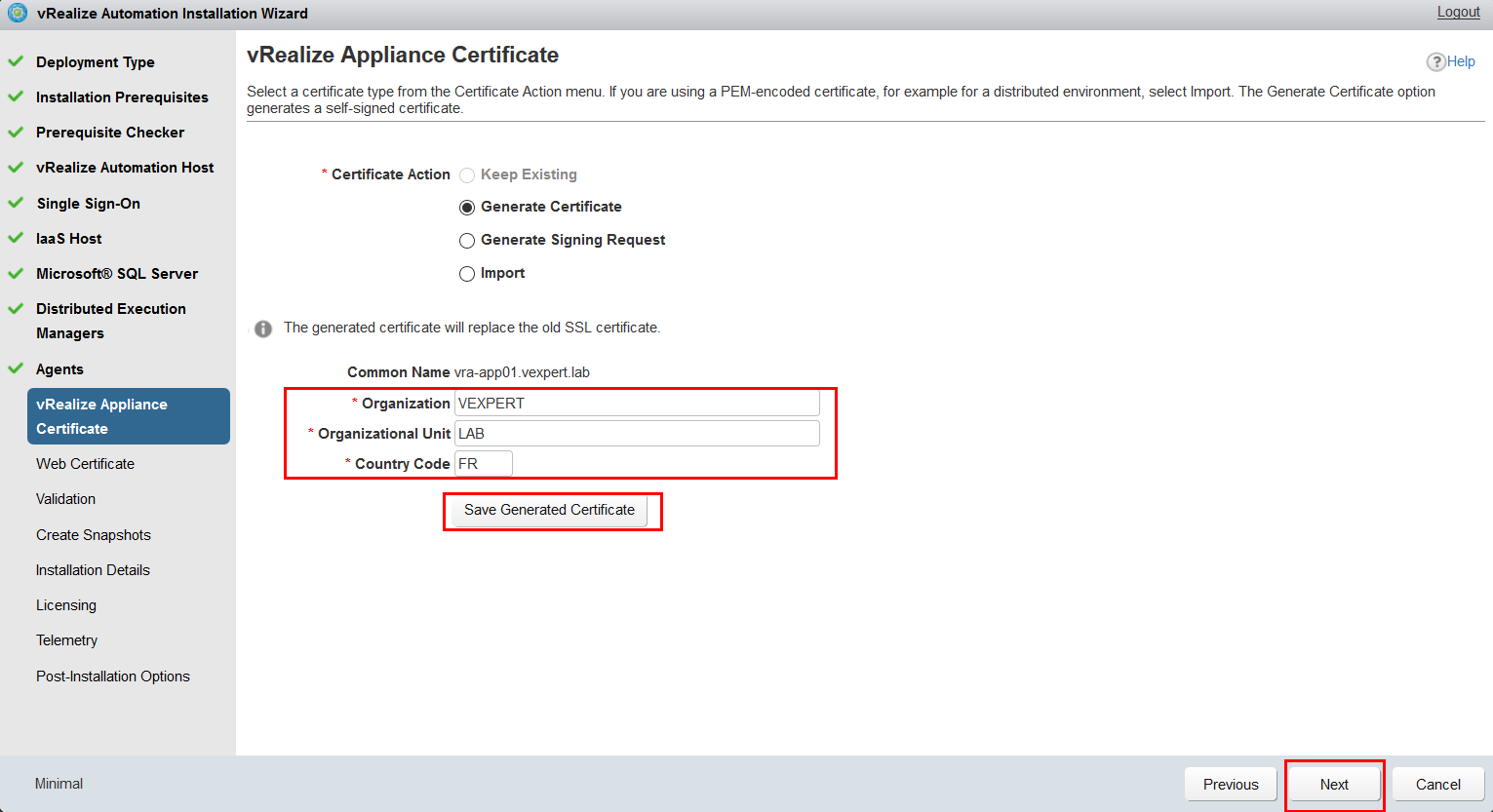Viewport: 1493px width, 812px height.
Task: Click the vRealize Automation logo icon
Action: pos(18,13)
